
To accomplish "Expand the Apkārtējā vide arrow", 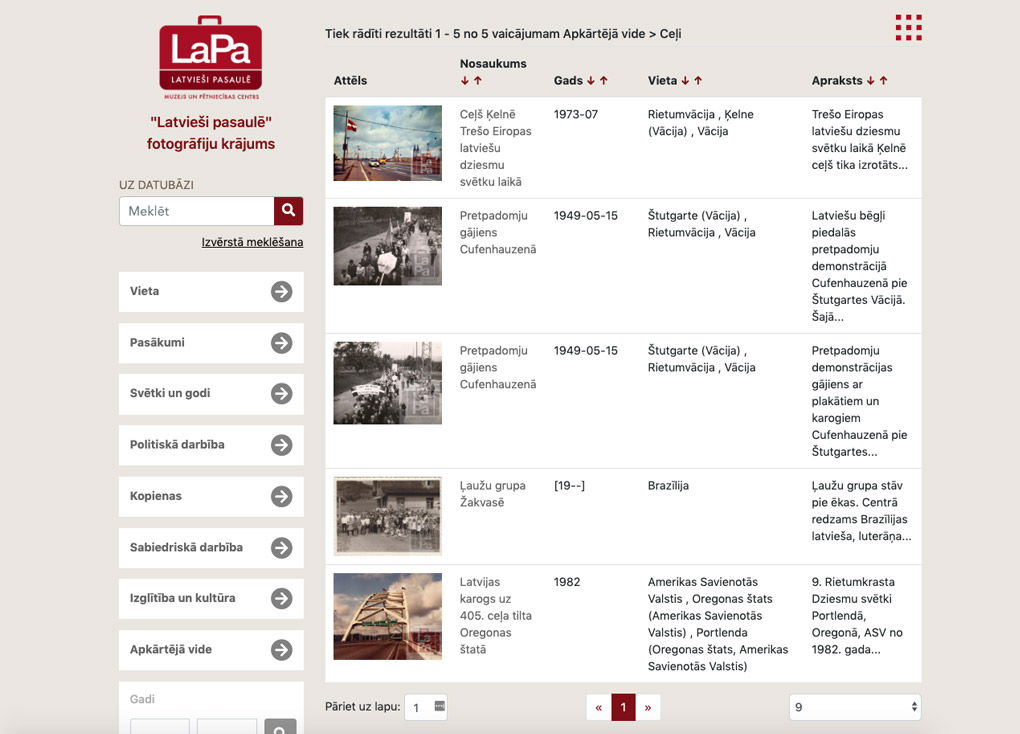I will point(282,650).
